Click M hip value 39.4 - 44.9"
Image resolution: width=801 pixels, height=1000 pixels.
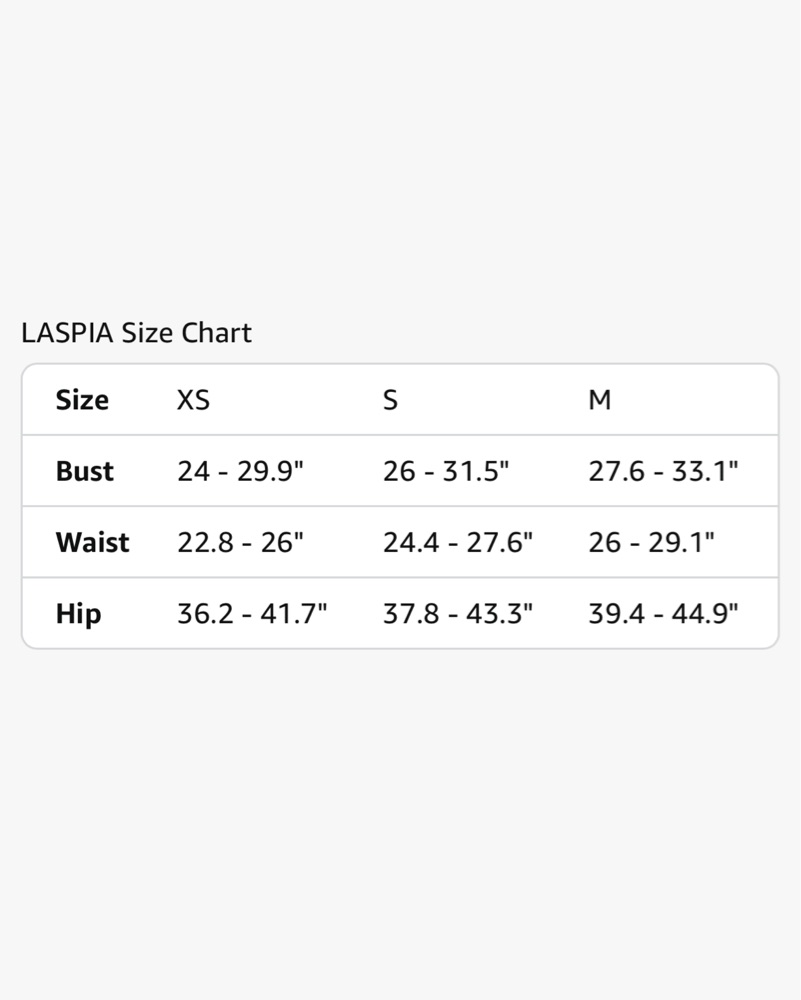(663, 614)
